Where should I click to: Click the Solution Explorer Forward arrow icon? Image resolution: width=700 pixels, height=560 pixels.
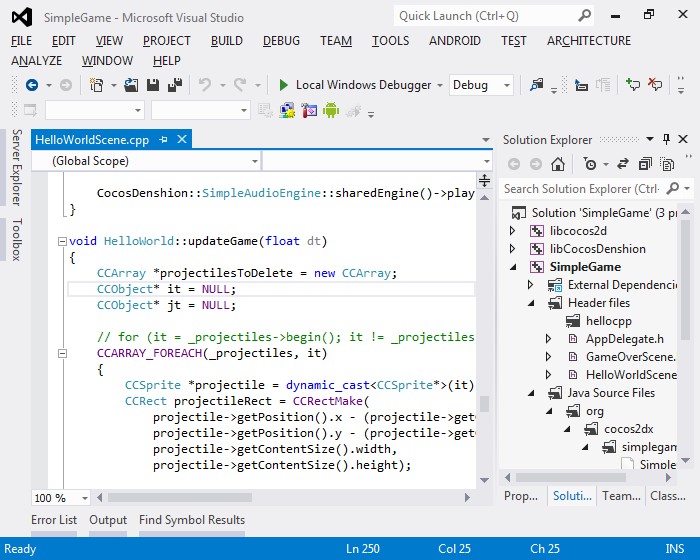[536, 164]
